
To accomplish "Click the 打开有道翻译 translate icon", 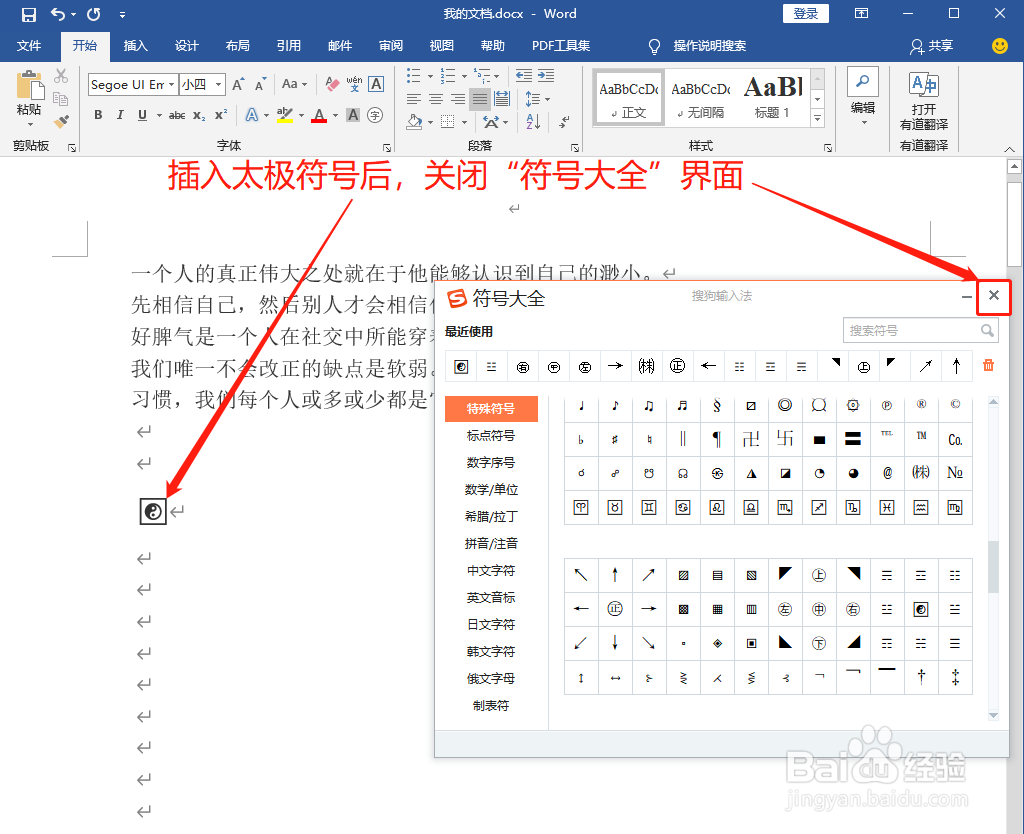I will (x=923, y=85).
